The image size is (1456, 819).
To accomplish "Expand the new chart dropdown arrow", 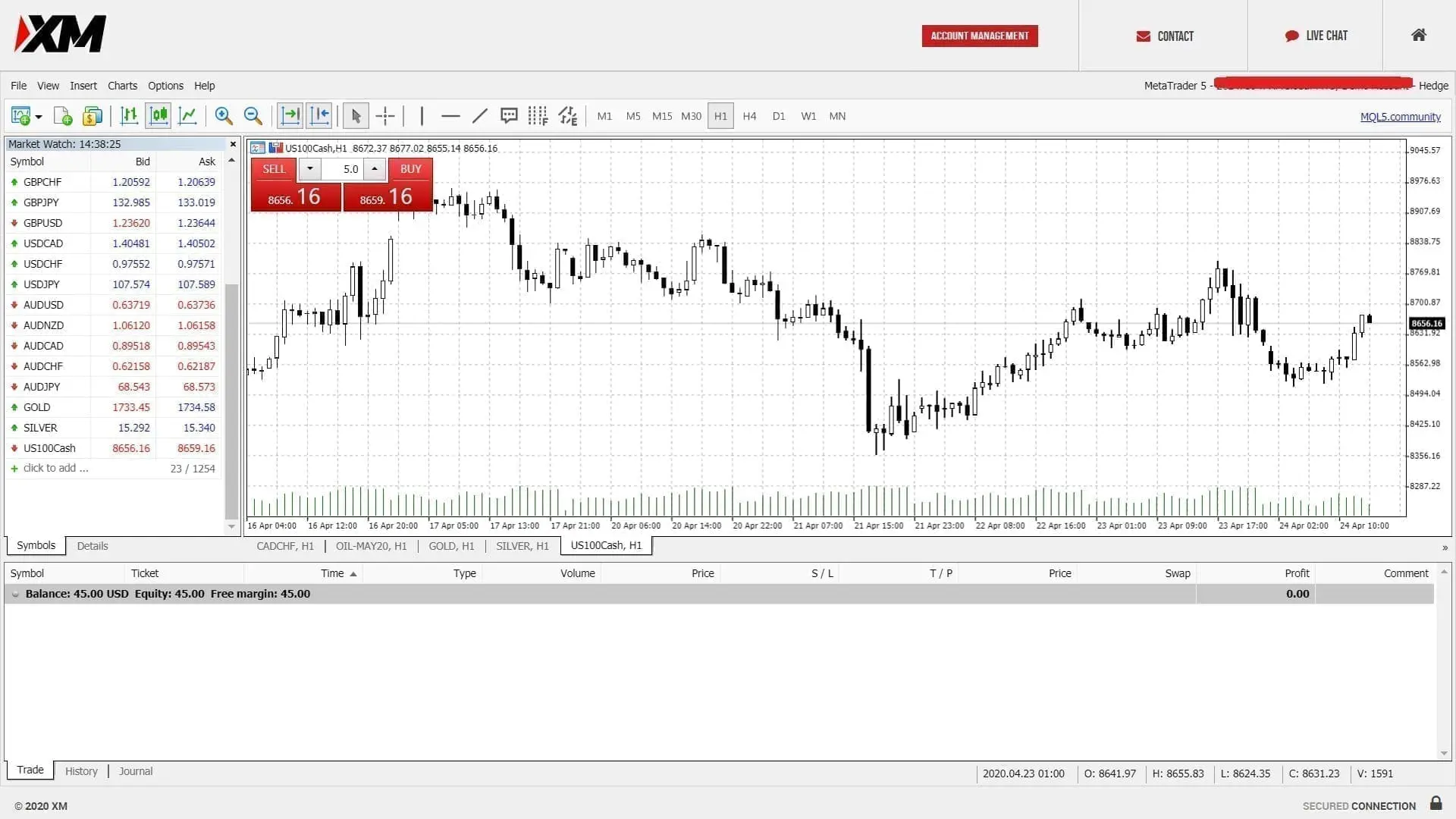I will point(39,117).
